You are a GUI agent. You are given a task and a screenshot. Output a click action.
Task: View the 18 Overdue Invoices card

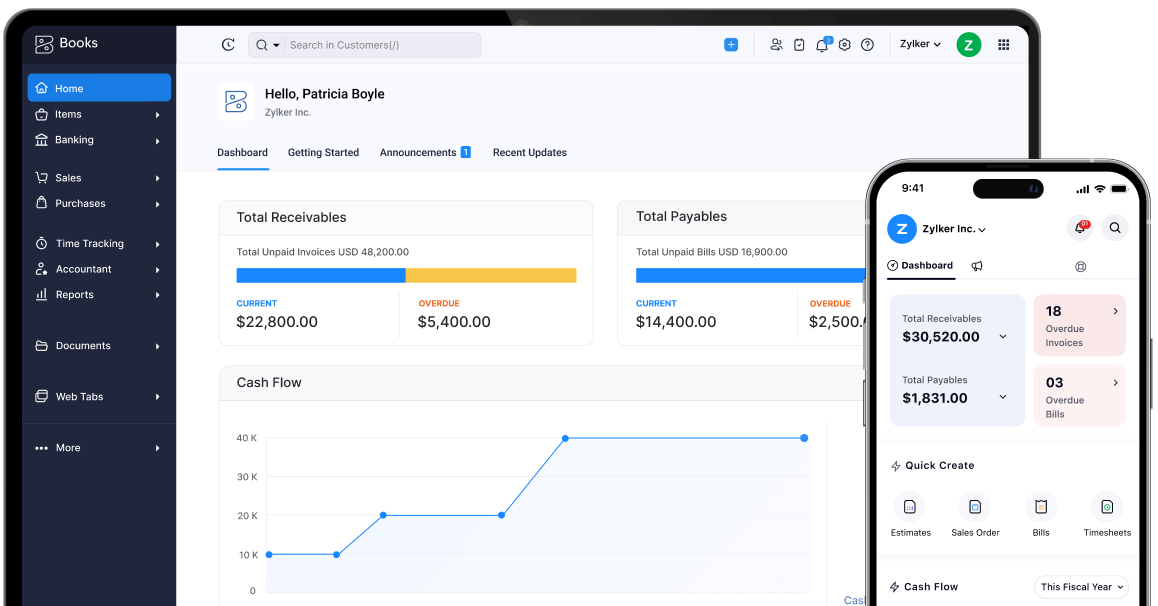(x=1079, y=325)
